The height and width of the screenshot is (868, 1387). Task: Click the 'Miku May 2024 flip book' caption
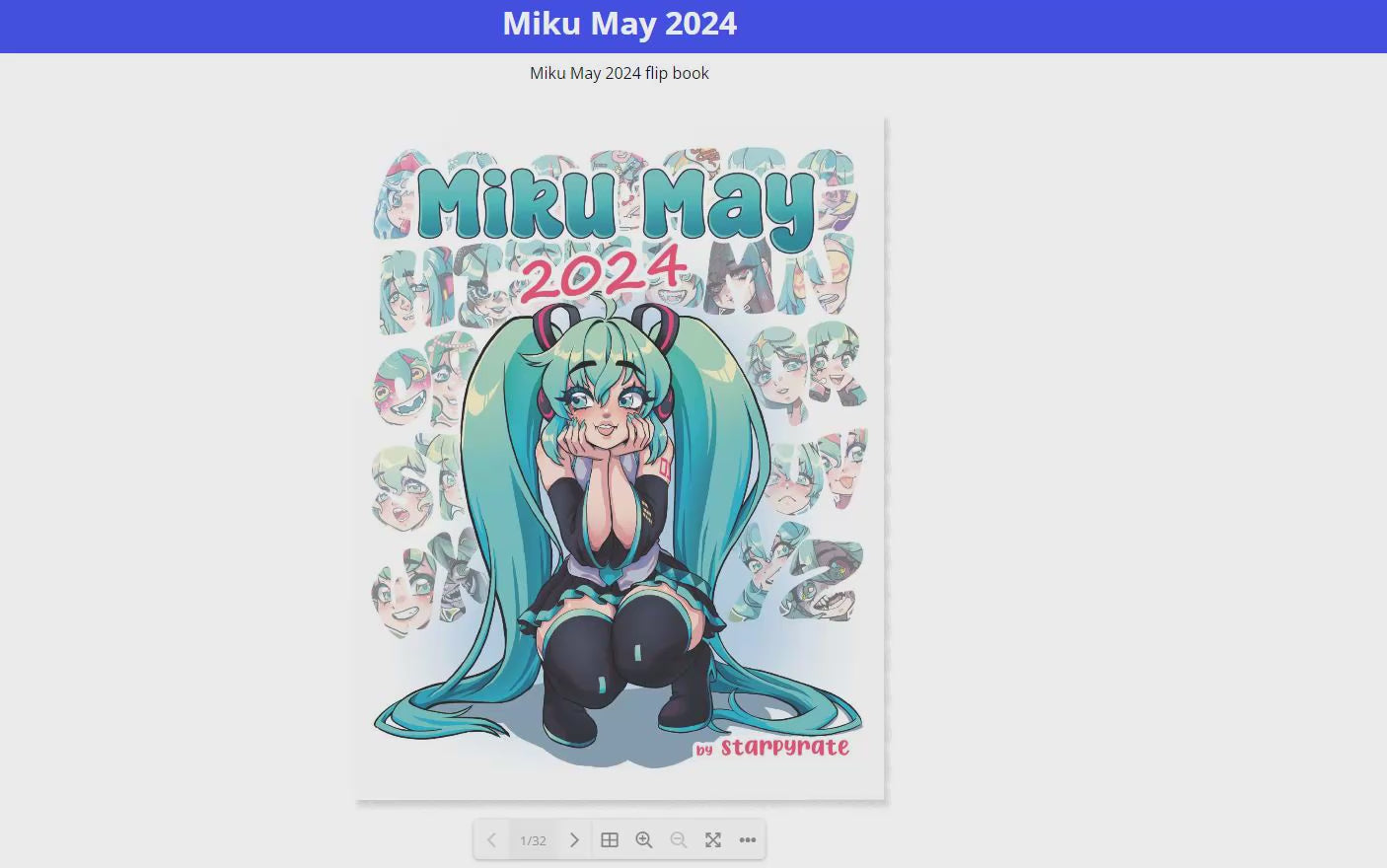pyautogui.click(x=620, y=73)
